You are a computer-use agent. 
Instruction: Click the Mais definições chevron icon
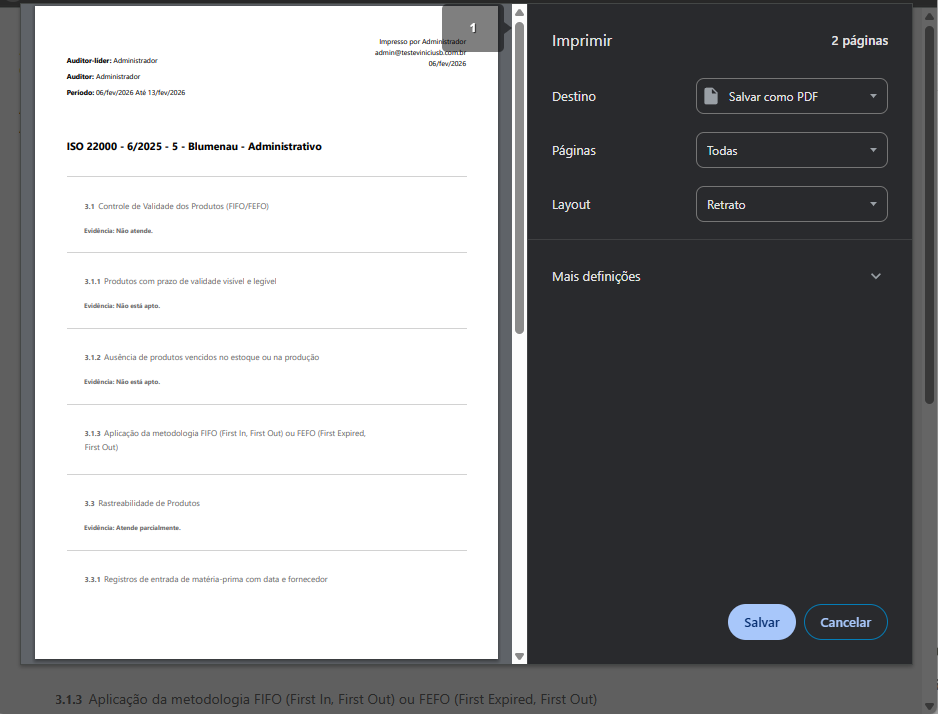pyautogui.click(x=876, y=276)
